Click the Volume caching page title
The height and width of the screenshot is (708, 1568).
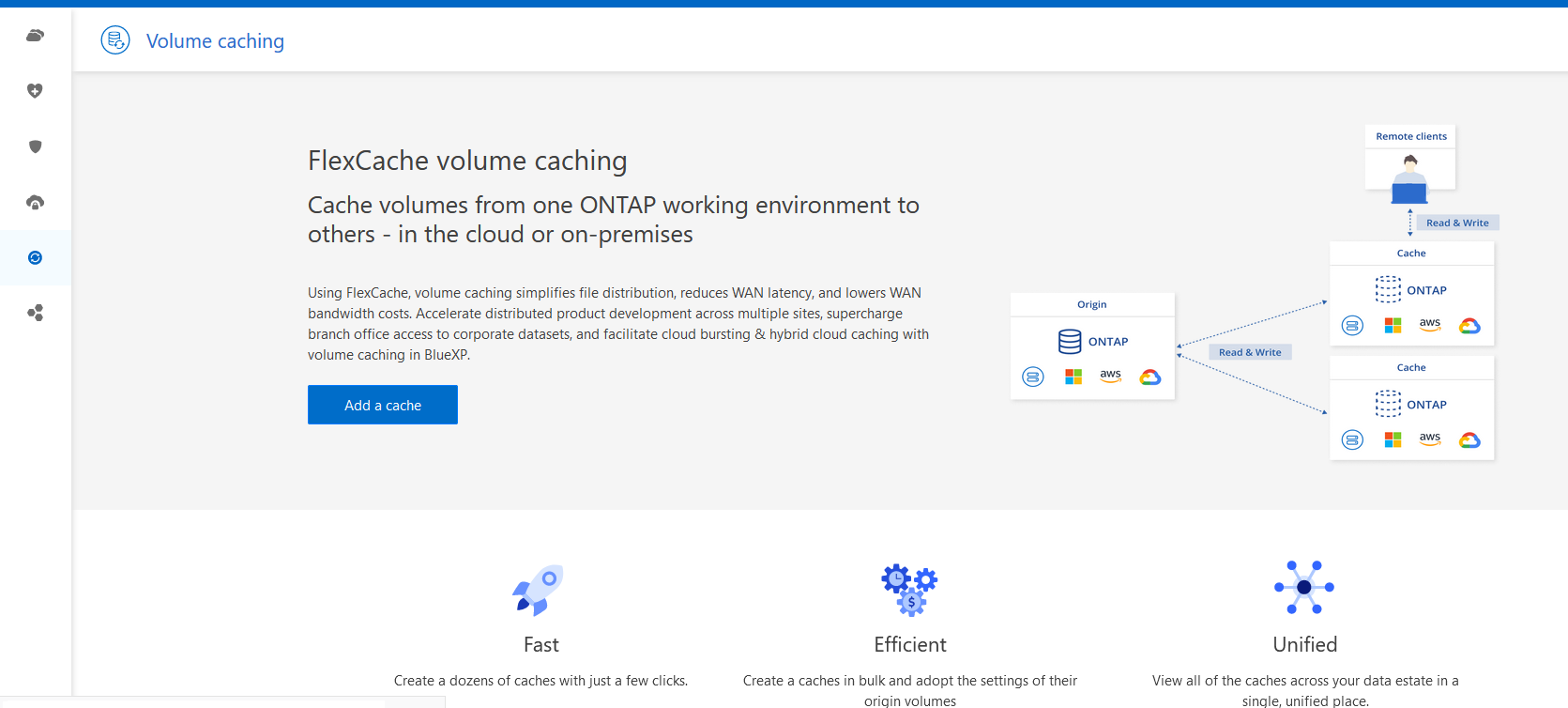[215, 41]
